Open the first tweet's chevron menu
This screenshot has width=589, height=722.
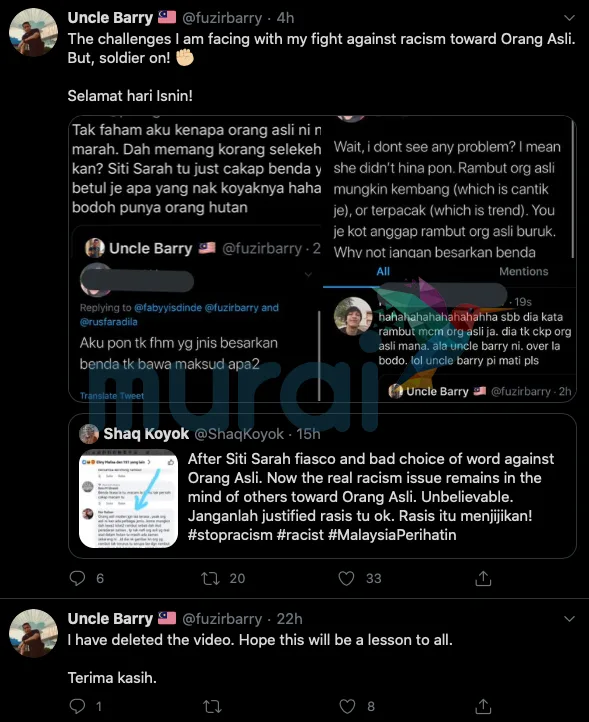tap(570, 18)
